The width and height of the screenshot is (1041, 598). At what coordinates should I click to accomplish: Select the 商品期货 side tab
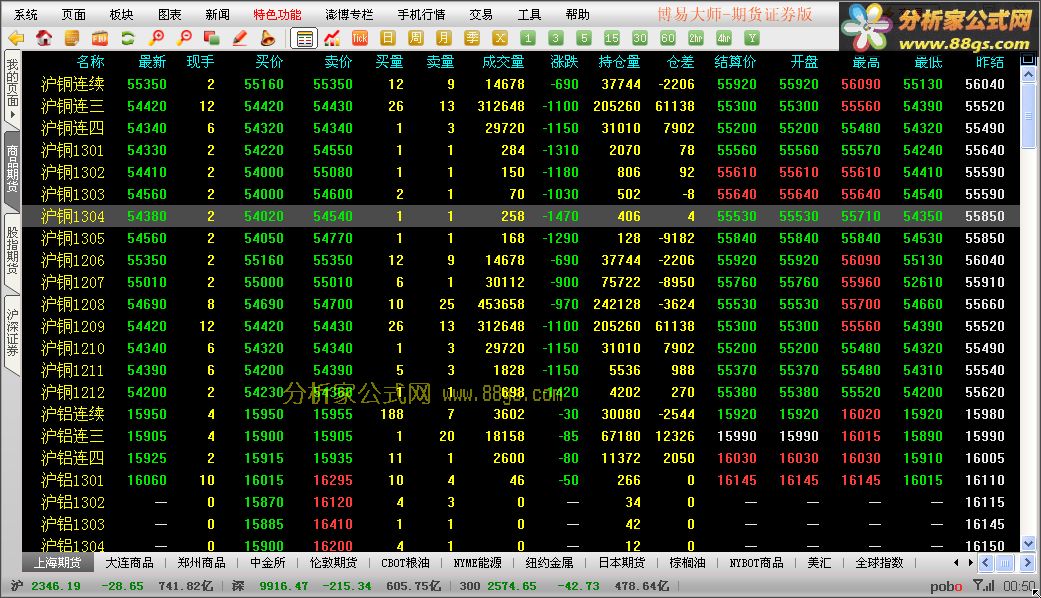12,169
